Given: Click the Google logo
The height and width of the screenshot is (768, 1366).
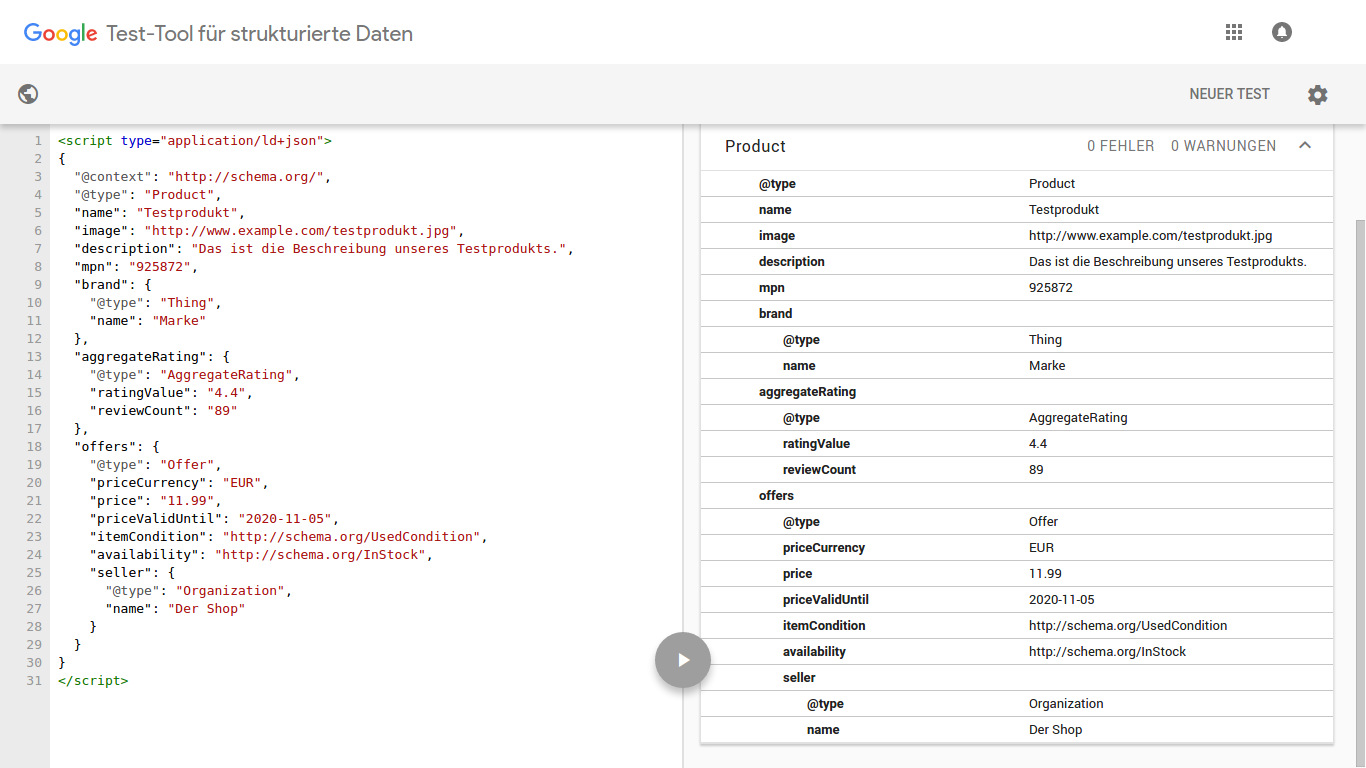Looking at the screenshot, I should (60, 33).
